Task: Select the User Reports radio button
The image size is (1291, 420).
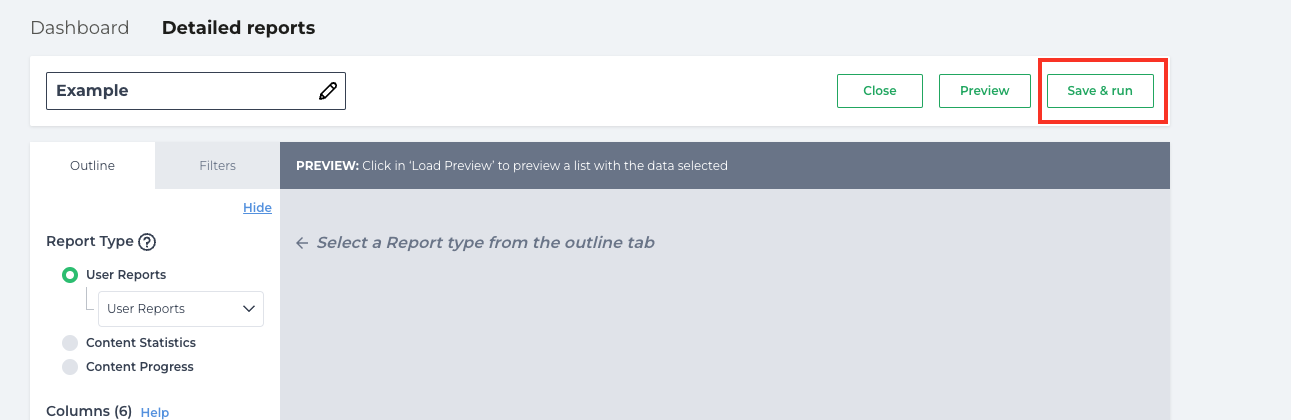Action: click(x=70, y=275)
